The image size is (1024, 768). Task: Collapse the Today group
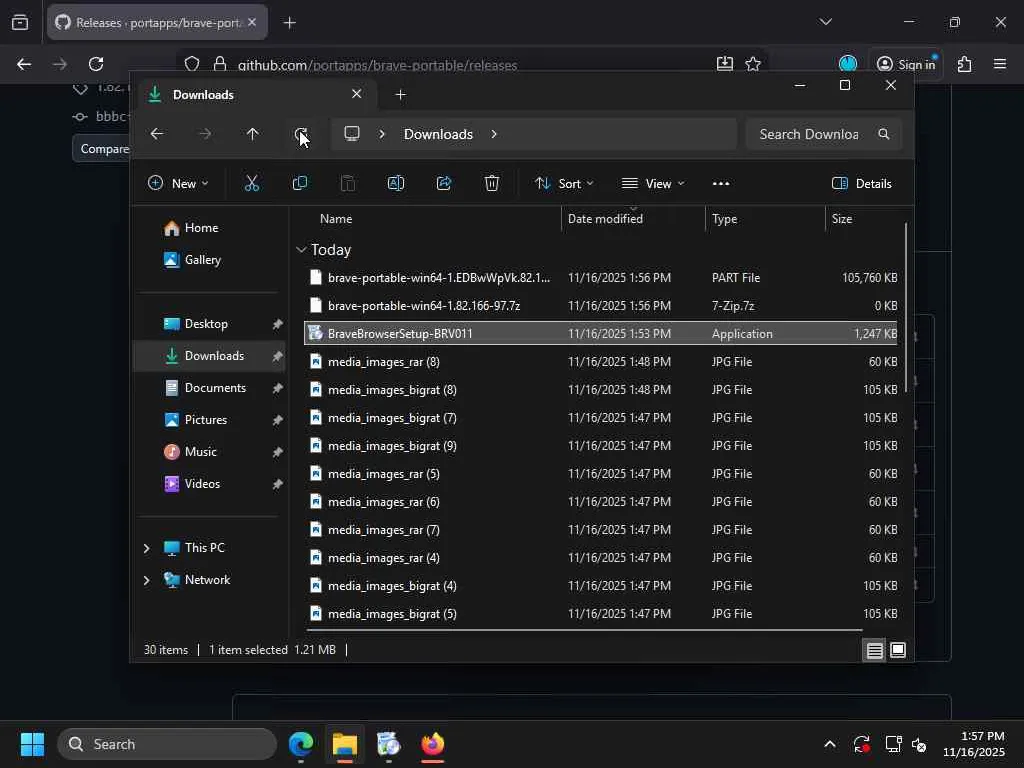(x=301, y=249)
